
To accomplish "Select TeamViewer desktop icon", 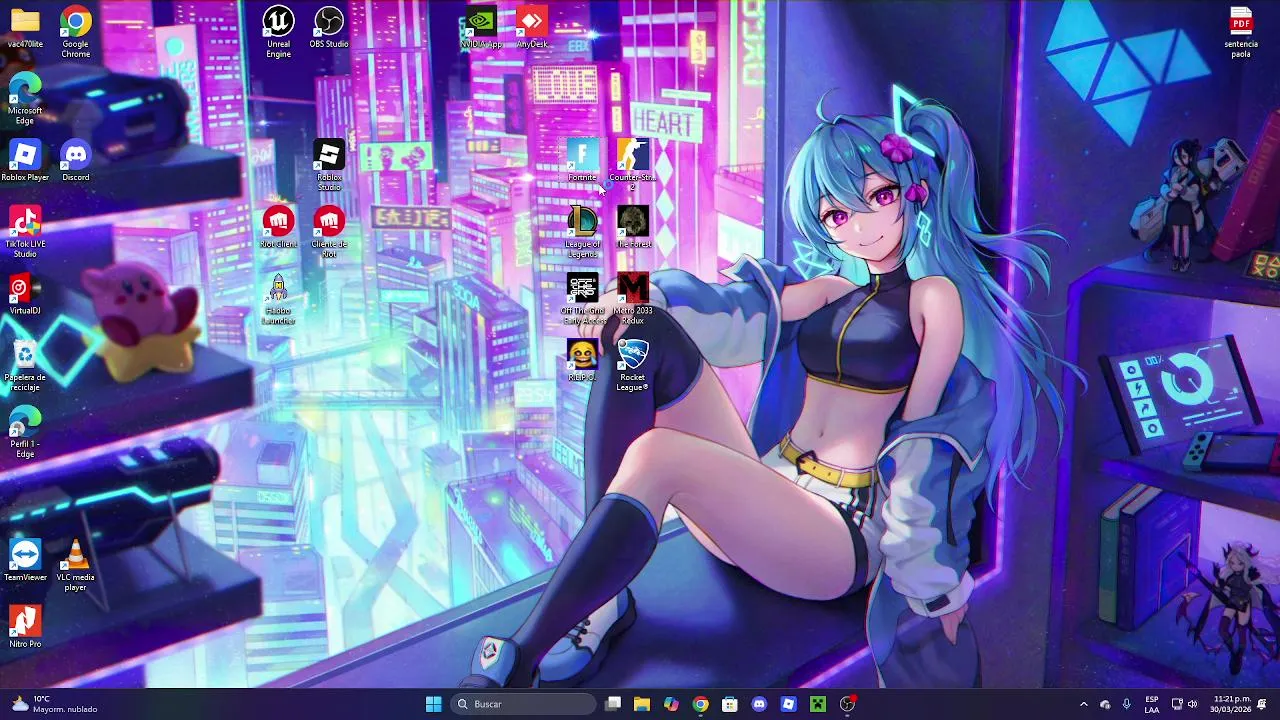I will (25, 561).
